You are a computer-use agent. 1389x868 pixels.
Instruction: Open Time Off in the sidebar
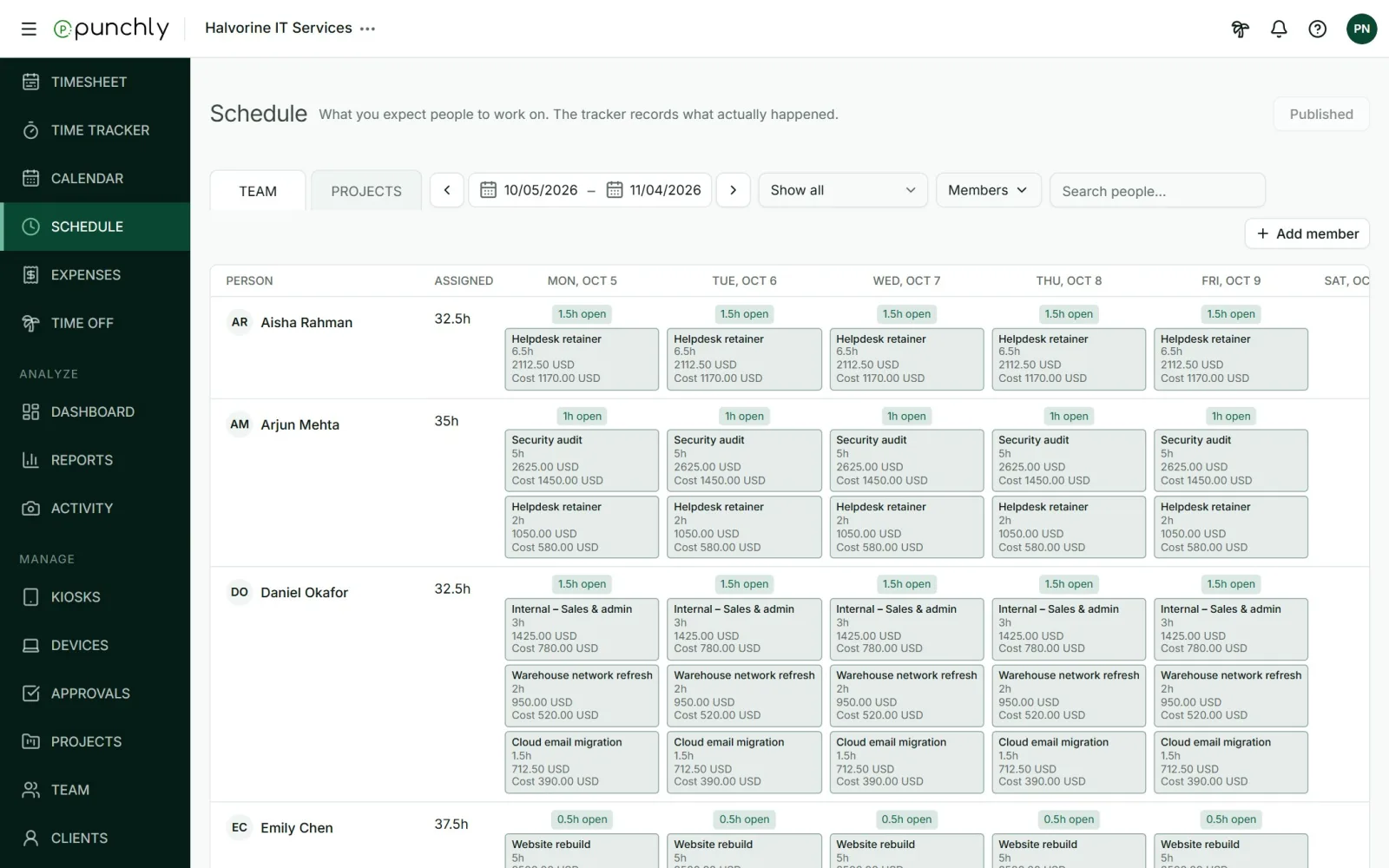coord(95,323)
